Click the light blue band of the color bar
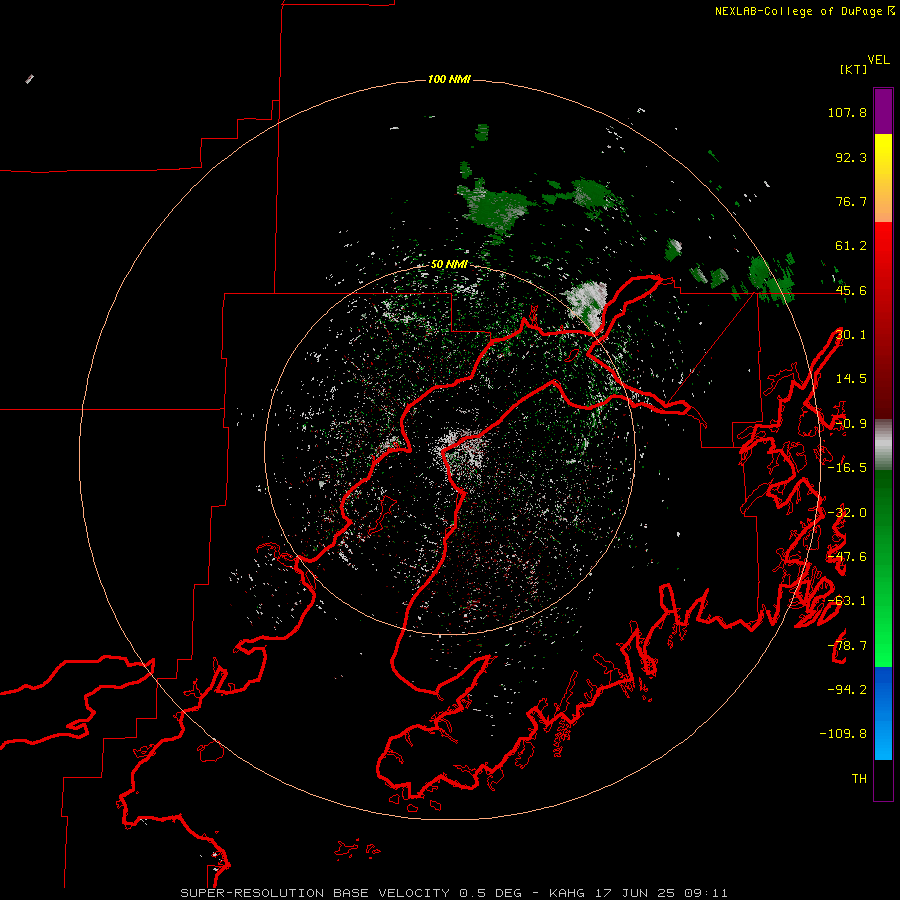Image resolution: width=900 pixels, height=900 pixels. (x=883, y=740)
